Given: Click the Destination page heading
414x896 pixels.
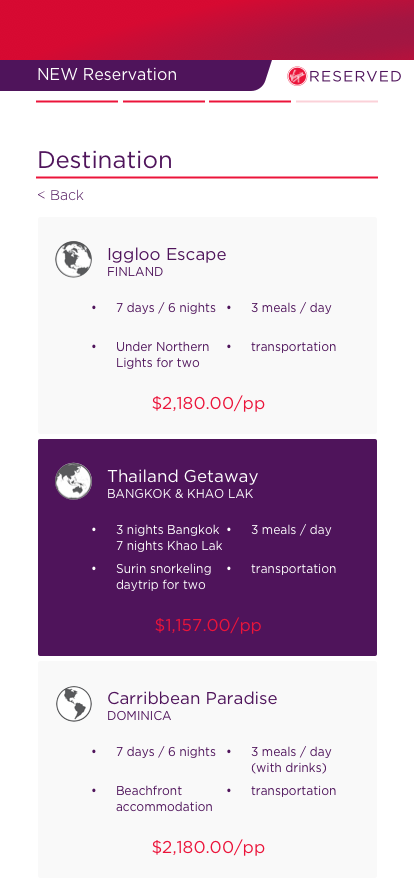Looking at the screenshot, I should 105,160.
